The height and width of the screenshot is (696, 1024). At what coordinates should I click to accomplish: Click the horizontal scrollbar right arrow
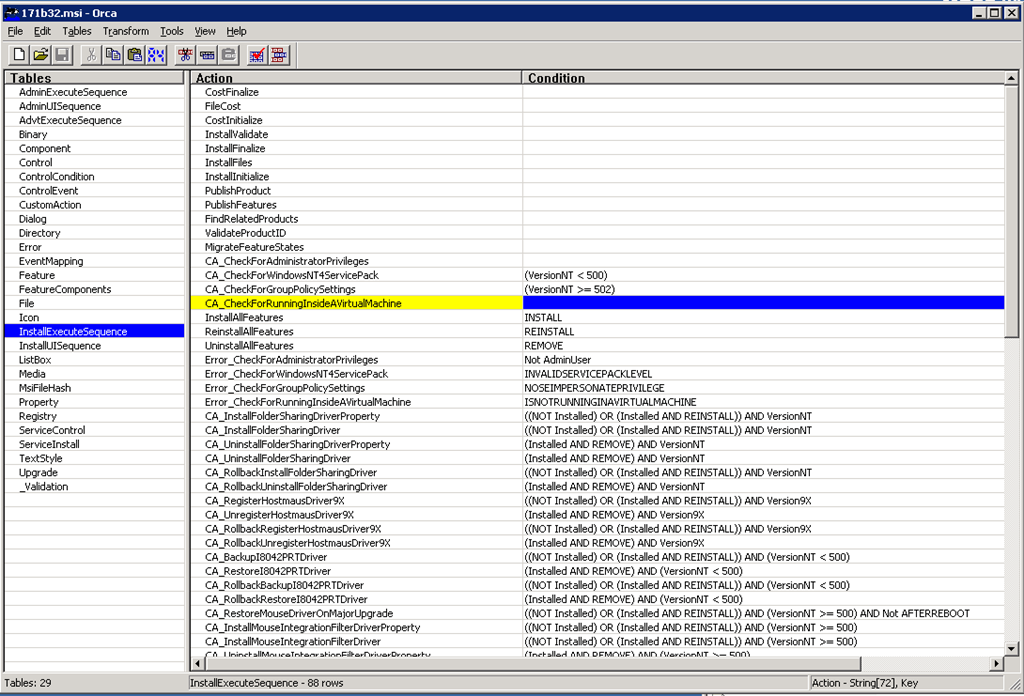(x=995, y=664)
